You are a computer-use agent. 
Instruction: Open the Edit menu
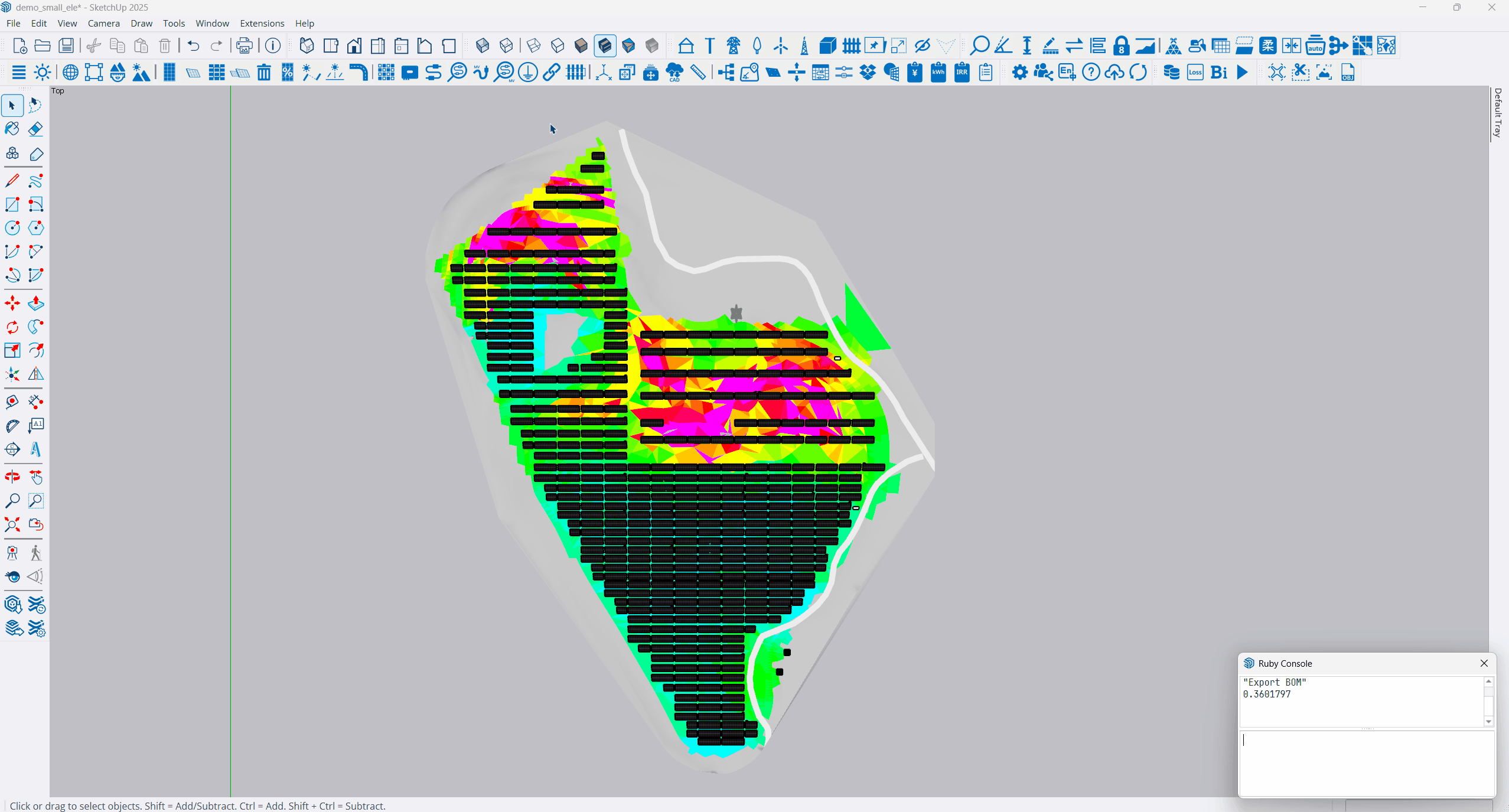[x=39, y=23]
